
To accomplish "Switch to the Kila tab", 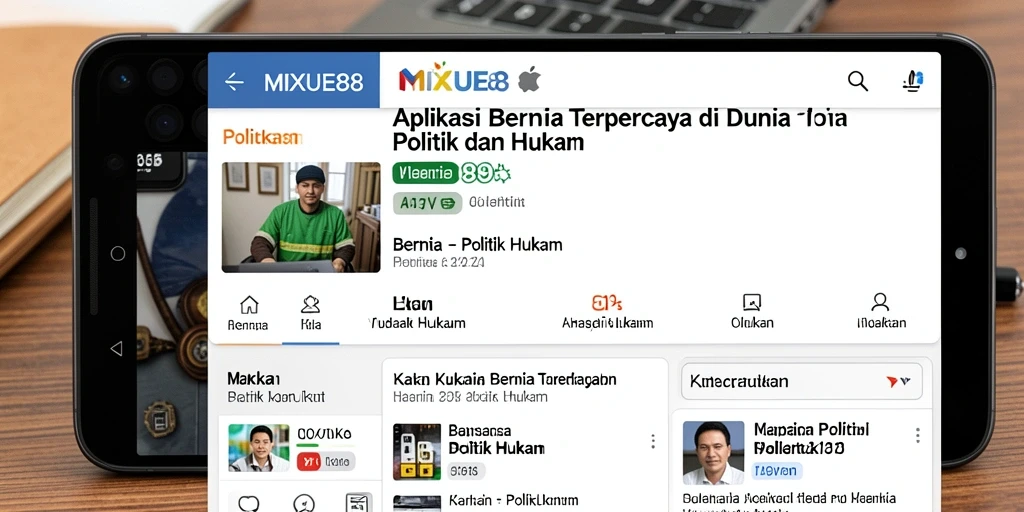I will pyautogui.click(x=310, y=312).
